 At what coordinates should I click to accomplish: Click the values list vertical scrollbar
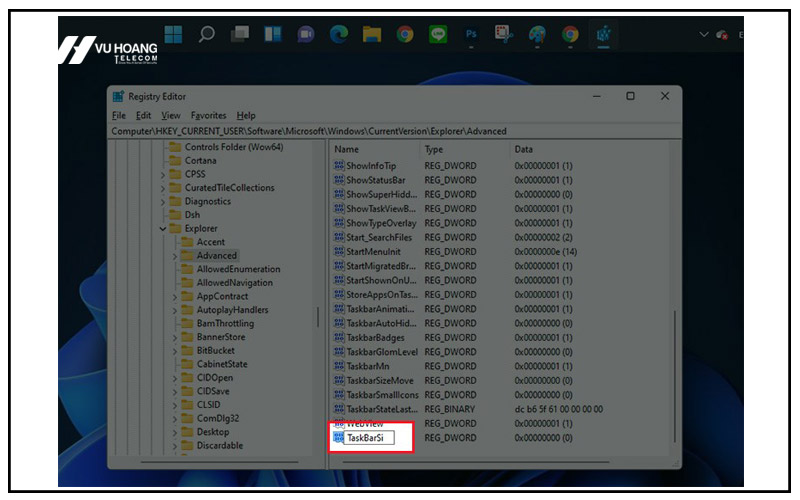pos(675,380)
